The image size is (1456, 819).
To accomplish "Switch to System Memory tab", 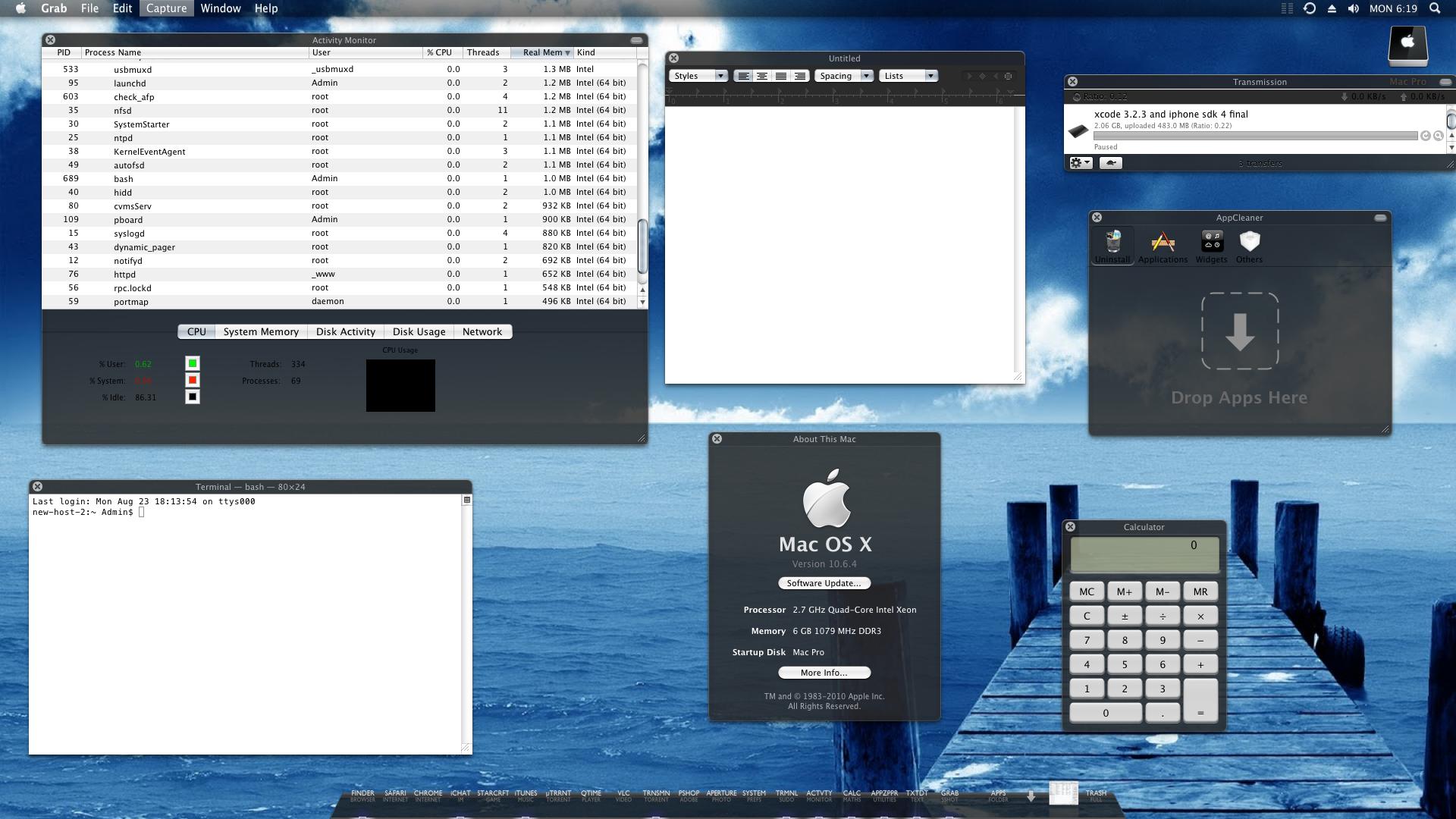I will pos(261,332).
